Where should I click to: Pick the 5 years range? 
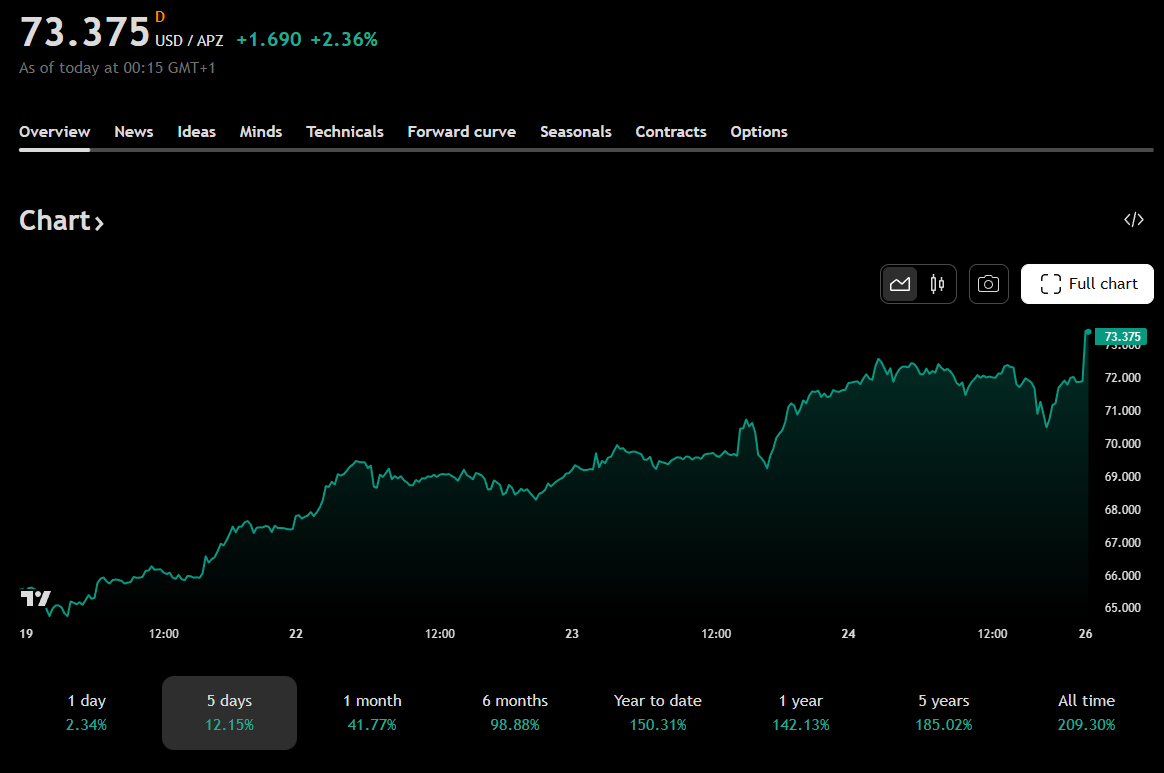(944, 712)
